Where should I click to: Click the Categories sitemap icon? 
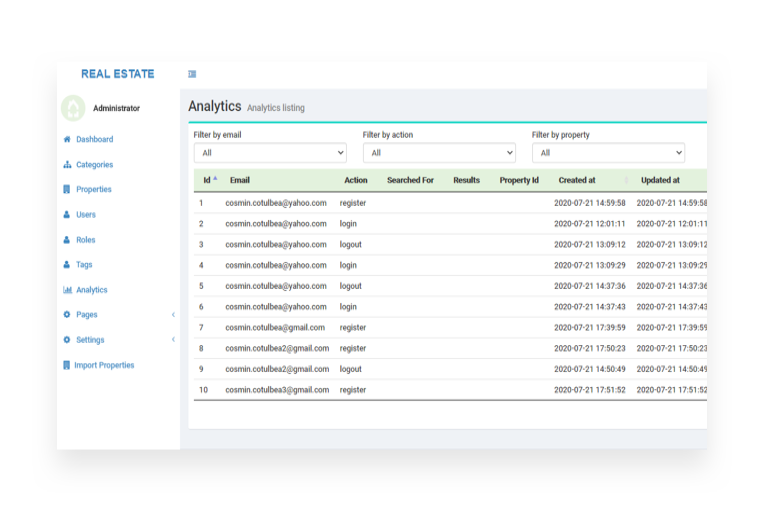pos(67,164)
